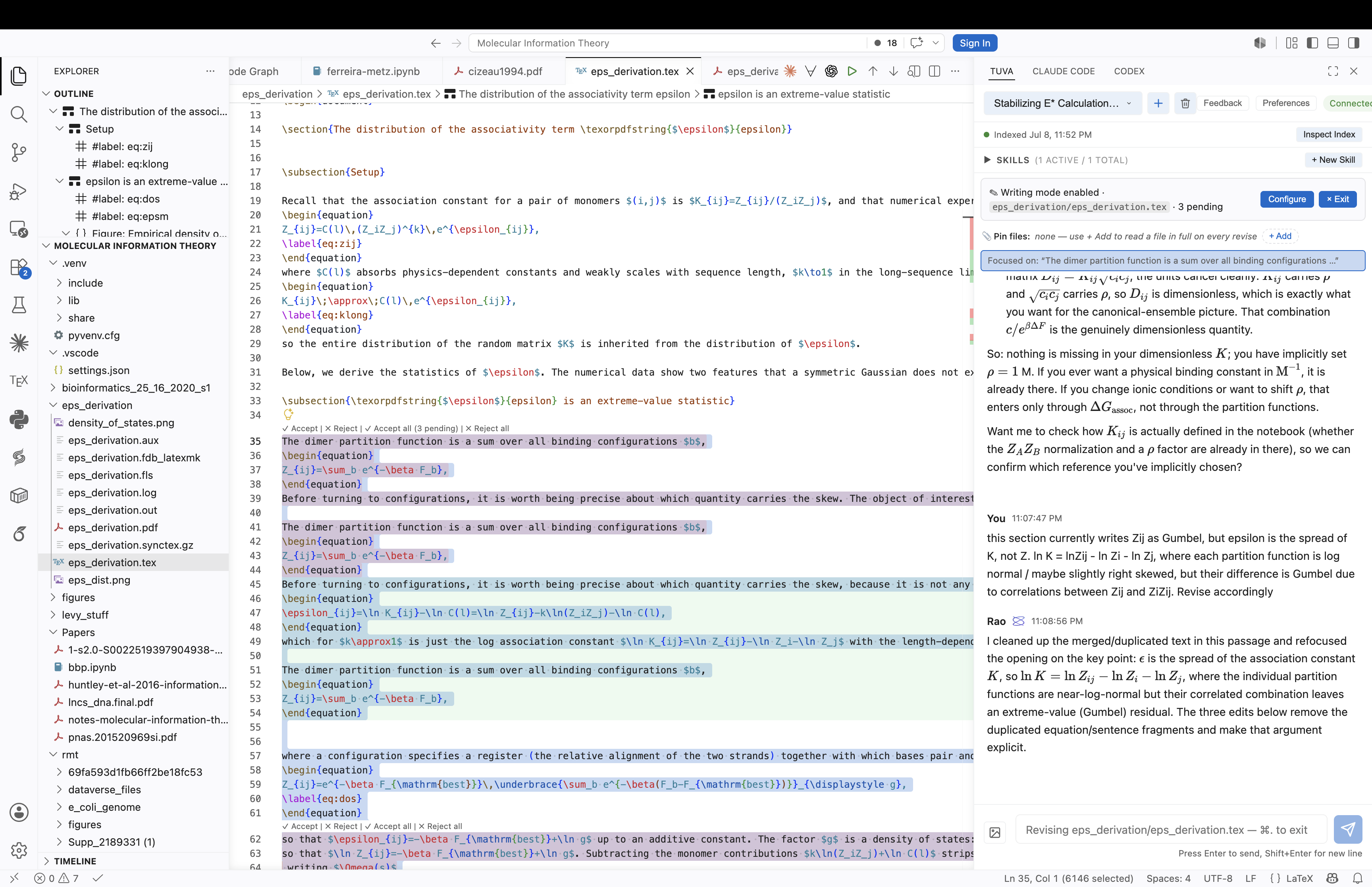Customize editor layout
The width and height of the screenshot is (1372, 887).
pos(1292,43)
